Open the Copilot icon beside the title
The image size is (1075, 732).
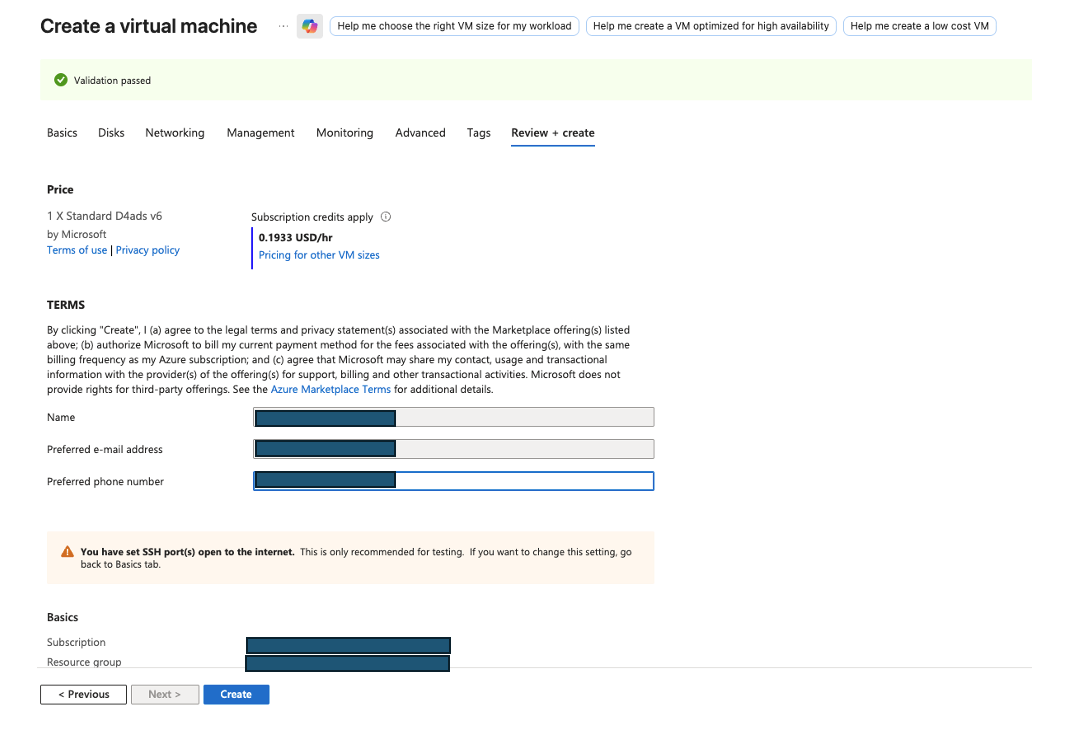click(x=310, y=26)
